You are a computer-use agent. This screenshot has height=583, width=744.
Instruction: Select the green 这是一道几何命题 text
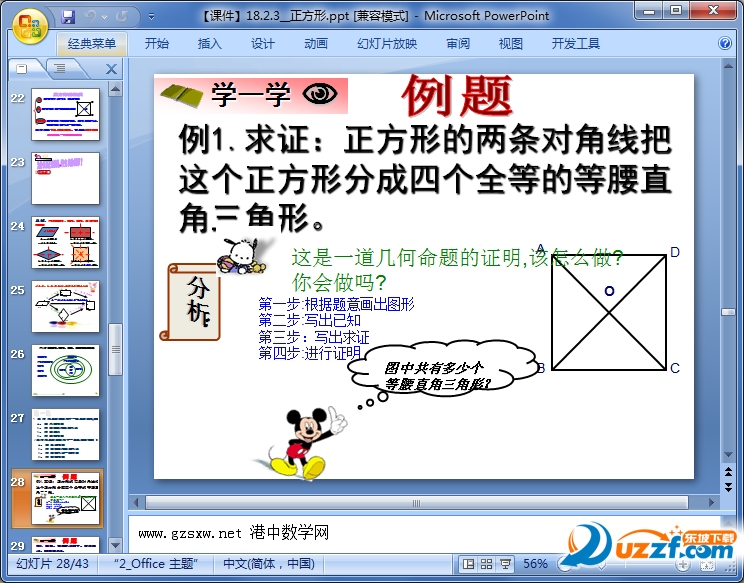click(456, 270)
